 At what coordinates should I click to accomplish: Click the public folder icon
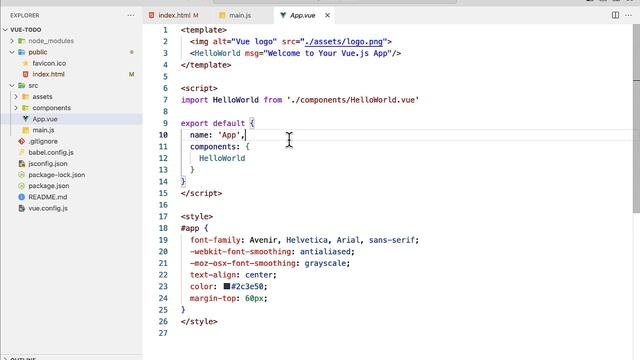click(22, 52)
